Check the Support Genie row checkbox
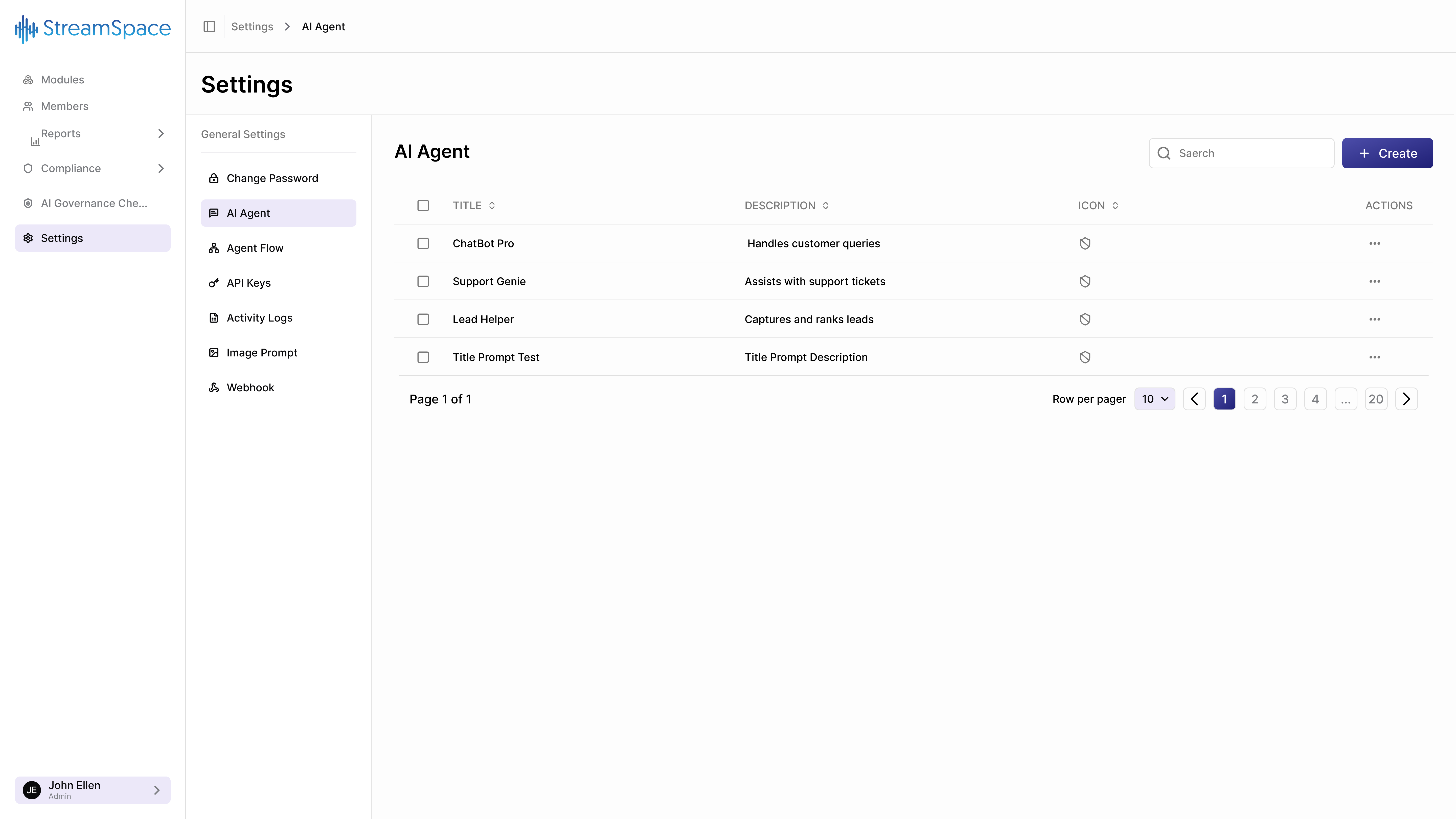 (423, 282)
